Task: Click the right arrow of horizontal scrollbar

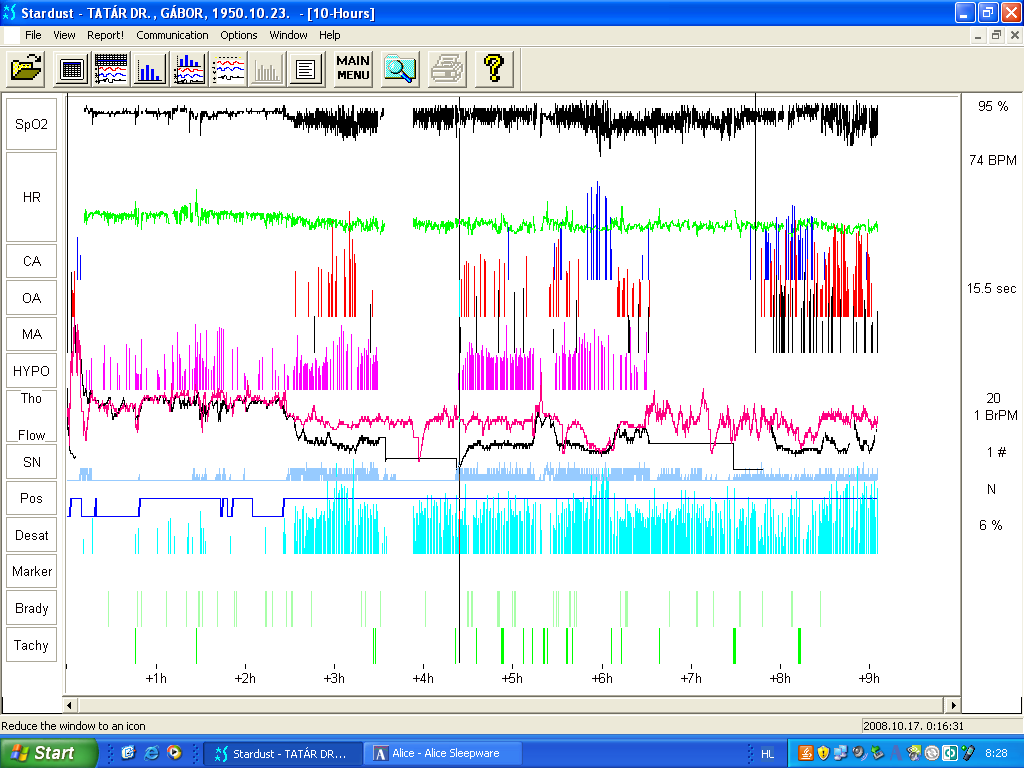Action: coord(953,705)
